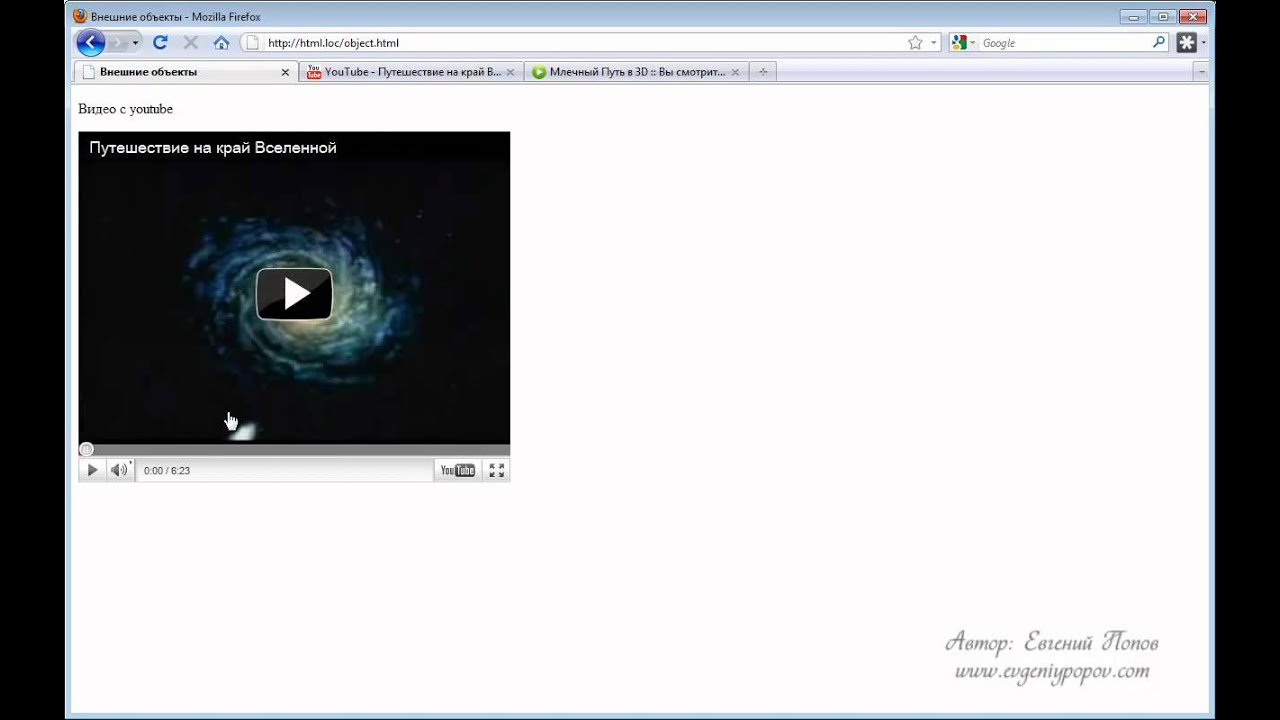This screenshot has width=1280, height=720.
Task: Switch to the YouTube Путешествие на край tab
Action: pyautogui.click(x=410, y=72)
